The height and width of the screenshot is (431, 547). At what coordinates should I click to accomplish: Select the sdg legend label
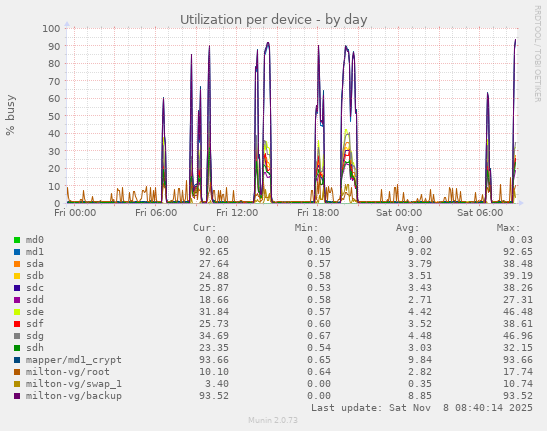[x=35, y=336]
